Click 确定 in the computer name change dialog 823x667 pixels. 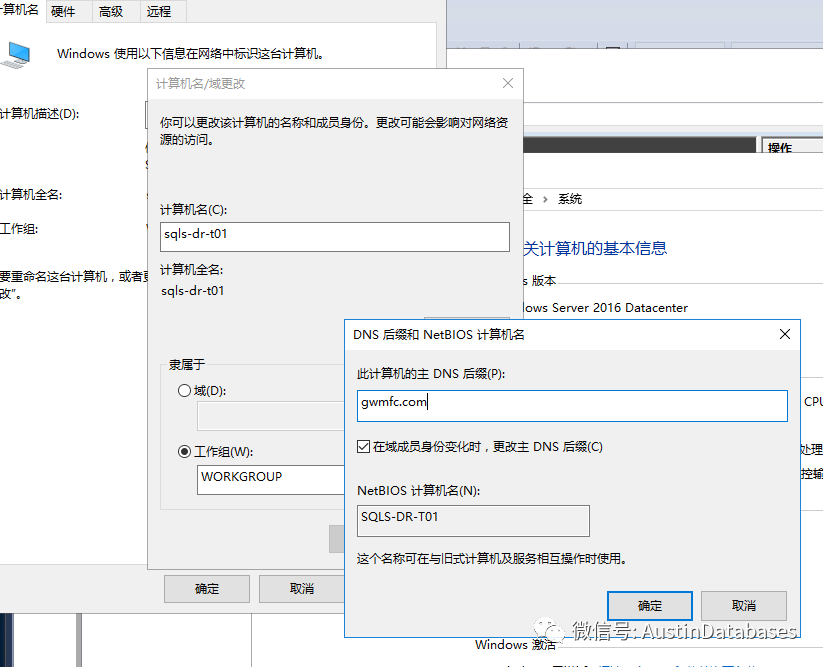tap(207, 589)
